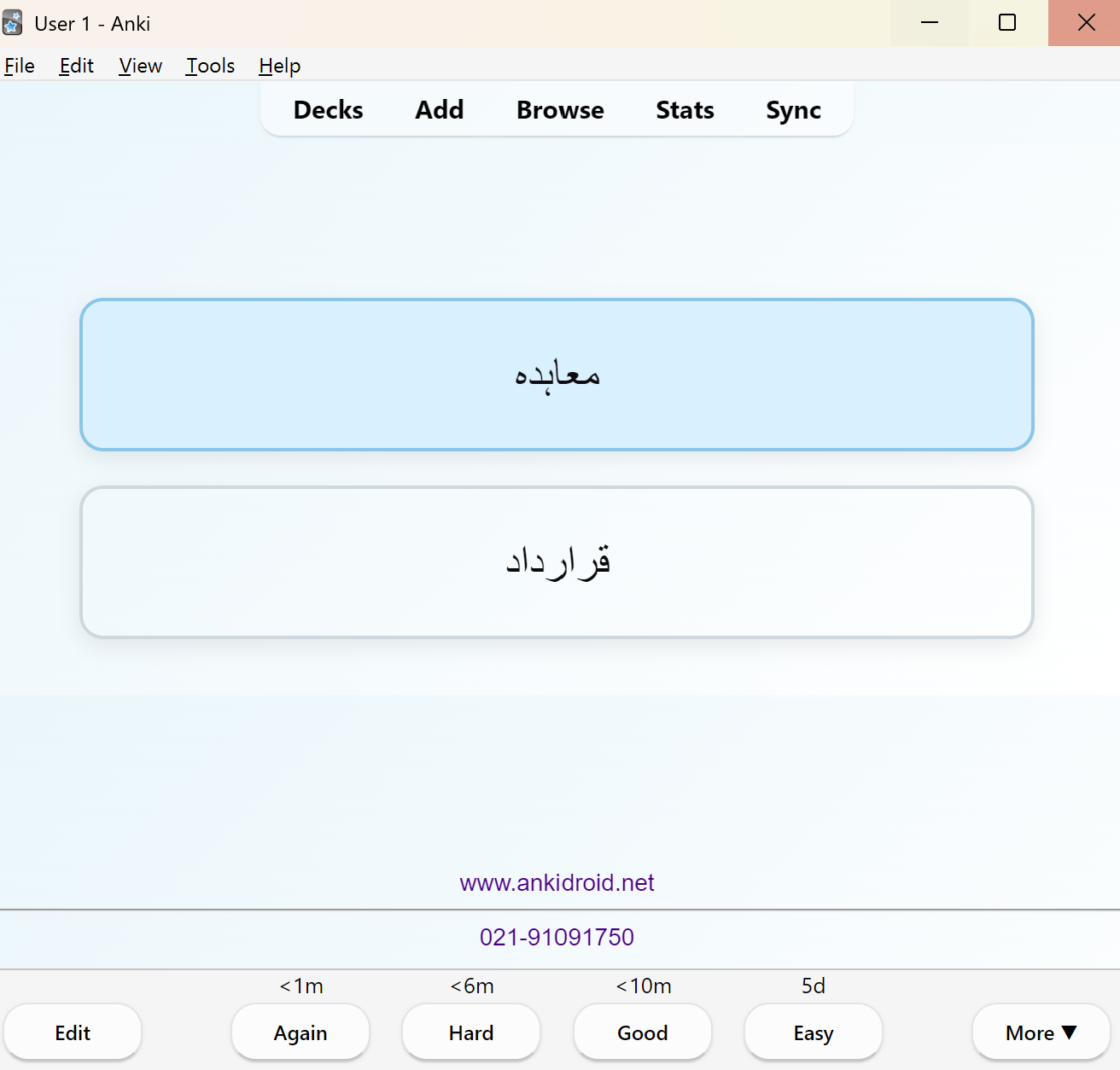Rate card as Easy
The image size is (1120, 1070).
coord(814,1032)
